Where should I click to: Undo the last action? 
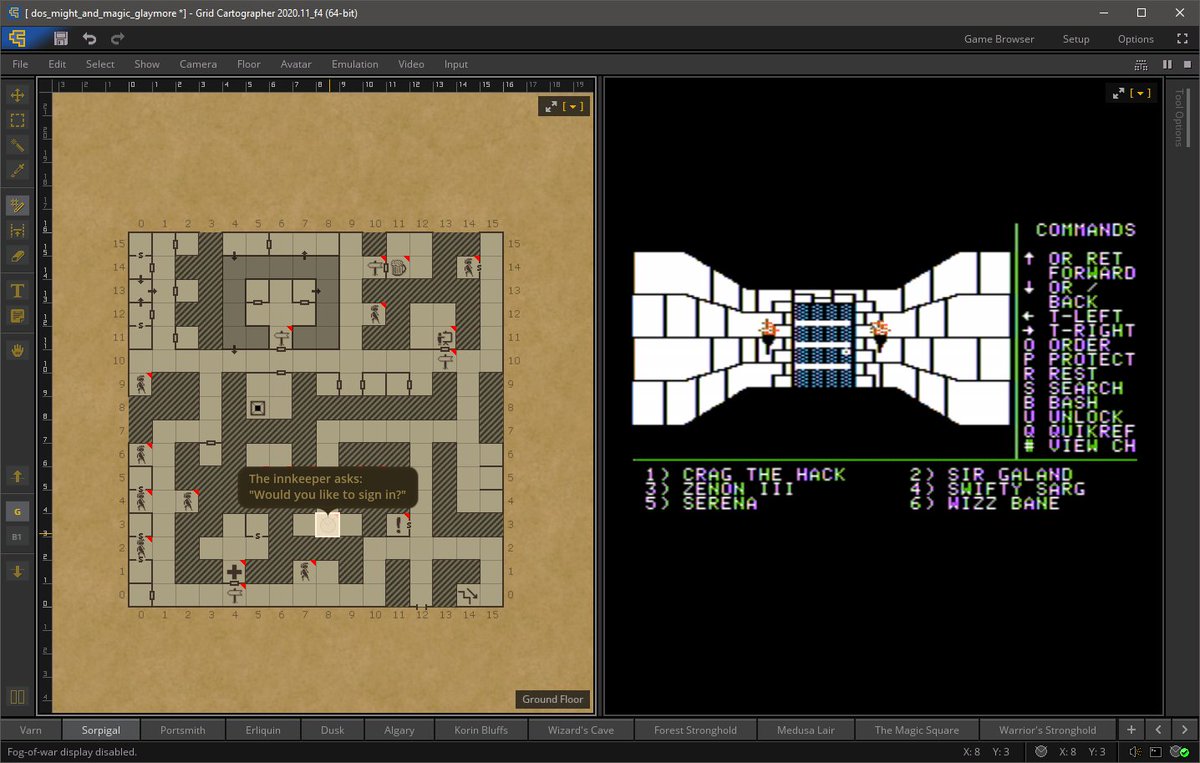click(89, 39)
